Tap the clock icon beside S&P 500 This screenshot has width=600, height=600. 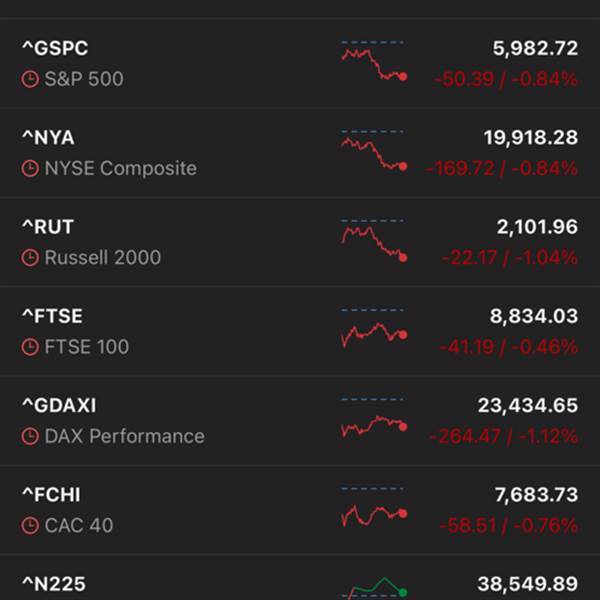(30, 79)
